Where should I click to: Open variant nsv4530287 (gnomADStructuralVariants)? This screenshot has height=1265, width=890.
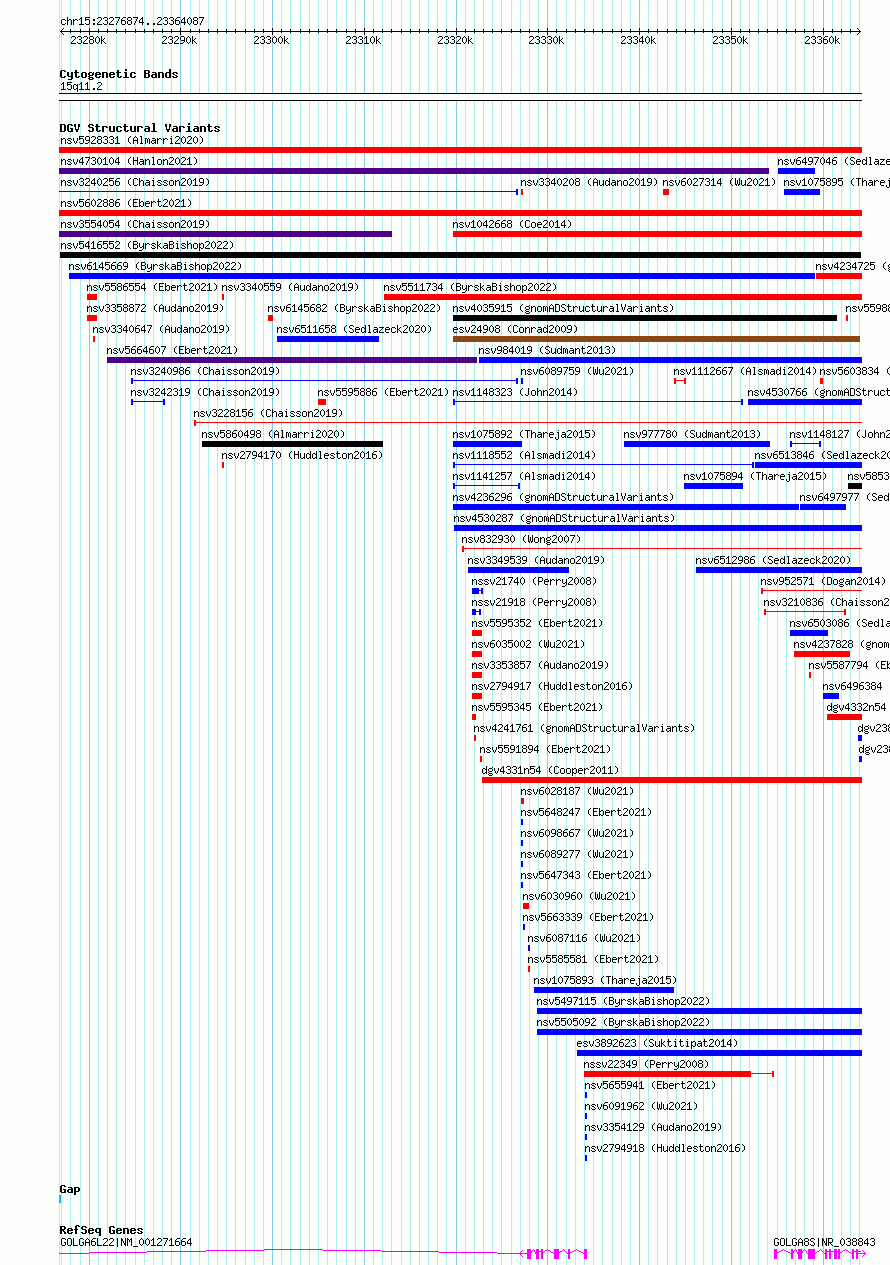point(563,518)
